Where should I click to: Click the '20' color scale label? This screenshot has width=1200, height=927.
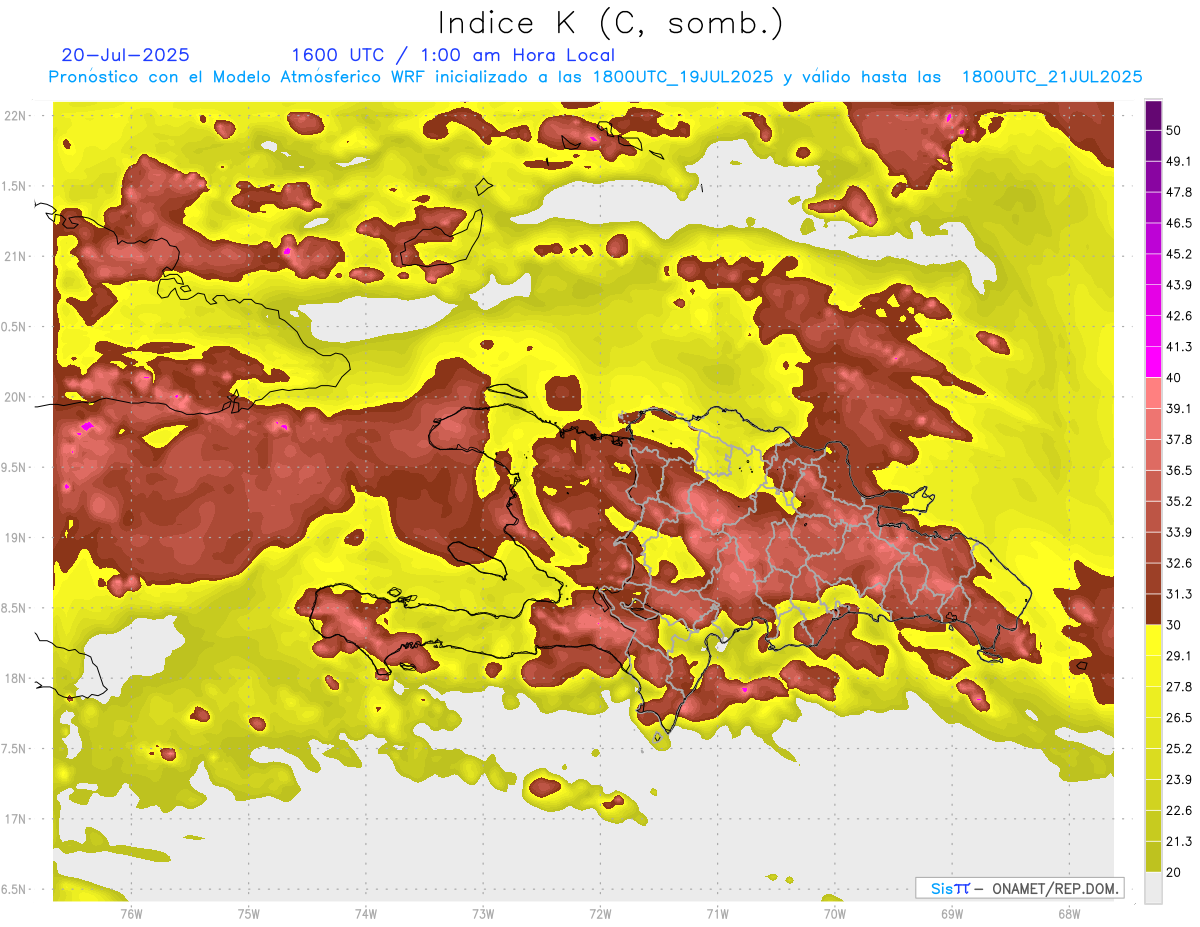pyautogui.click(x=1174, y=872)
